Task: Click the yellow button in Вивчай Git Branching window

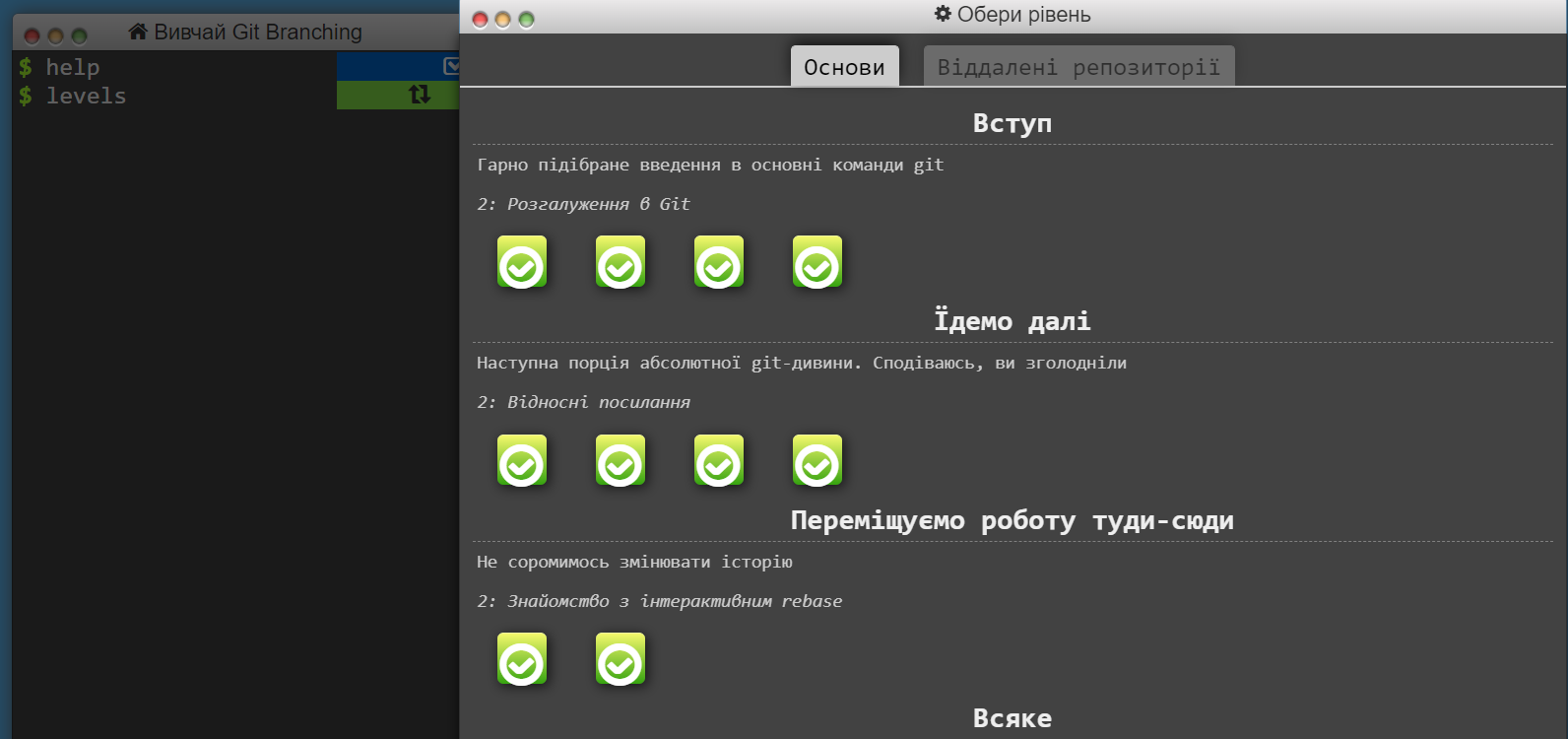Action: tap(55, 36)
